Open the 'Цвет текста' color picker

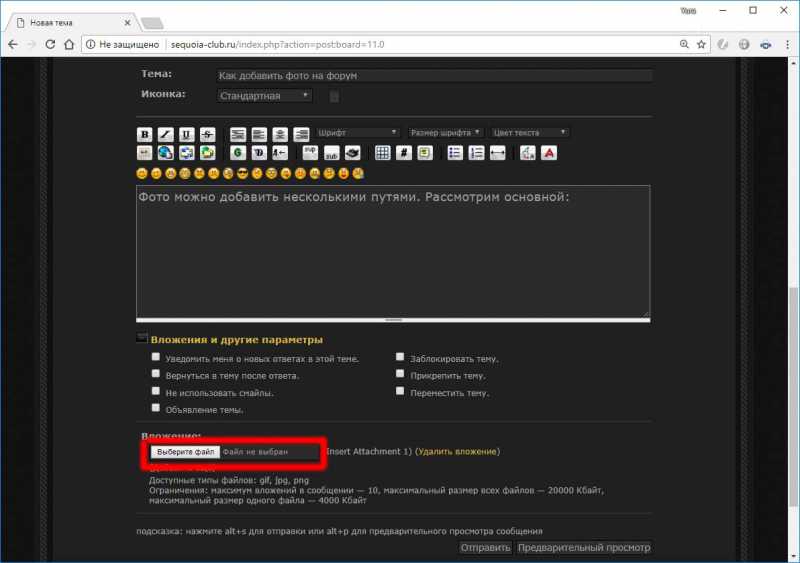coord(529,132)
